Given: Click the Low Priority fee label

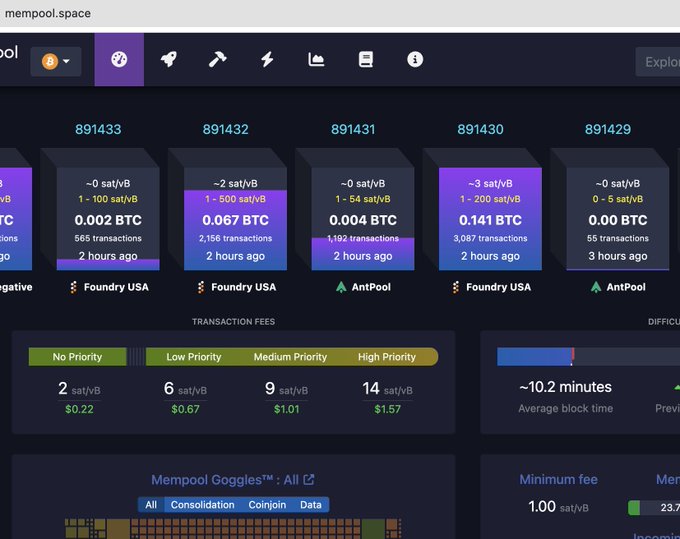Looking at the screenshot, I should click(194, 357).
